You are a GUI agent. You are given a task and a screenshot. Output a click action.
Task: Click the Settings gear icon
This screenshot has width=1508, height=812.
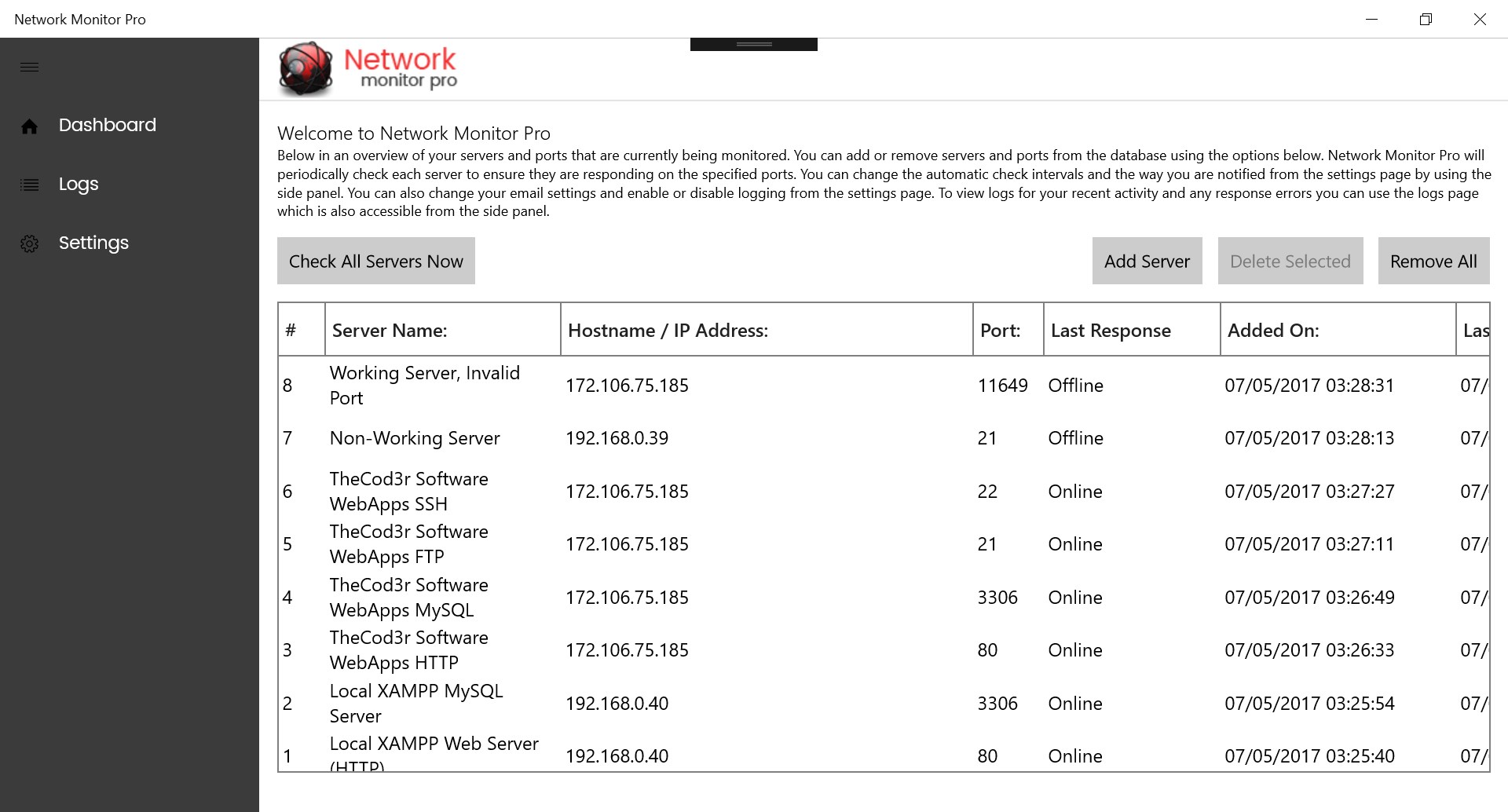pos(29,243)
